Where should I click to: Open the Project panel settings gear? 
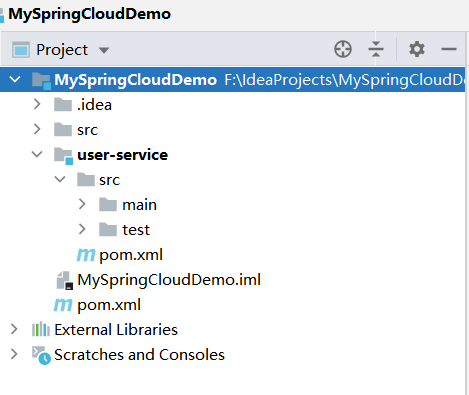point(417,49)
